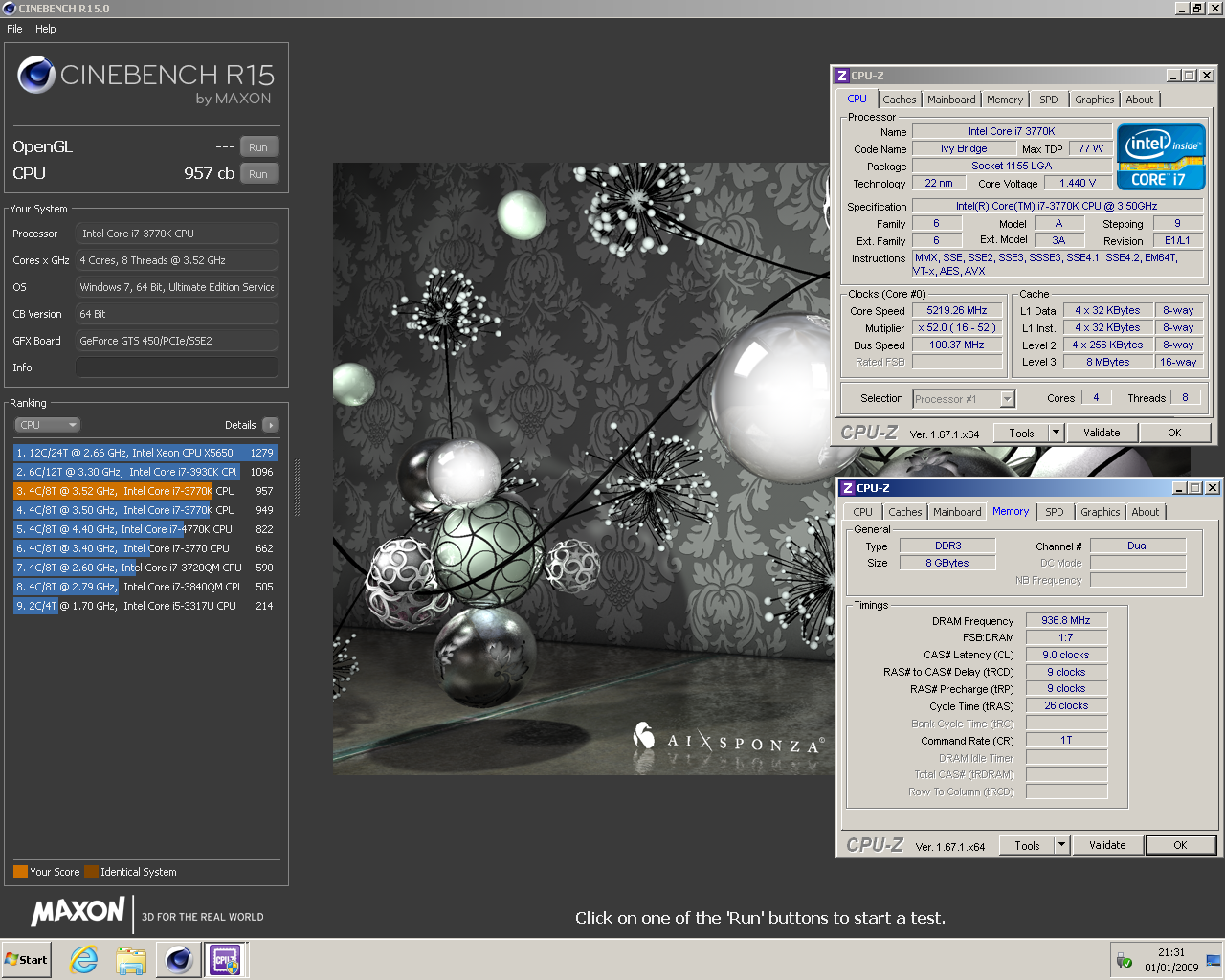Open Caches tab in lower CPU-Z window
The height and width of the screenshot is (980, 1225).
point(904,512)
